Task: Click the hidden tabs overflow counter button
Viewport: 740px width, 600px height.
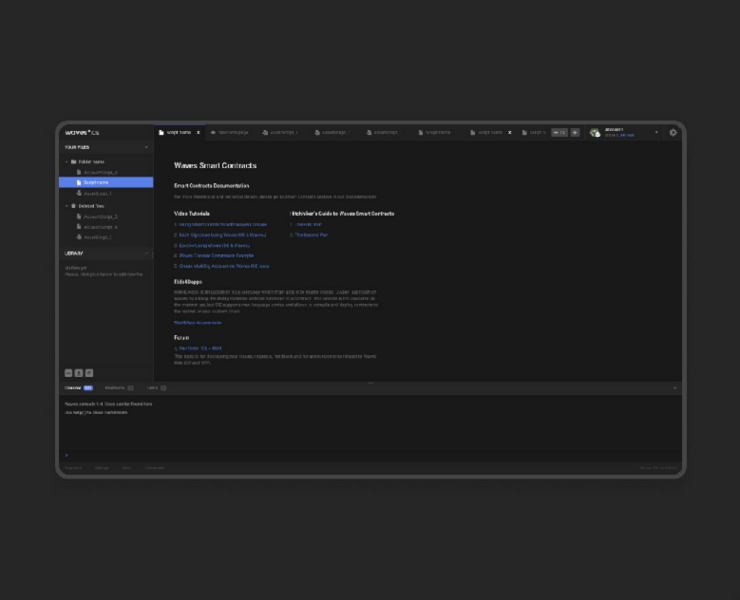Action: tap(560, 132)
